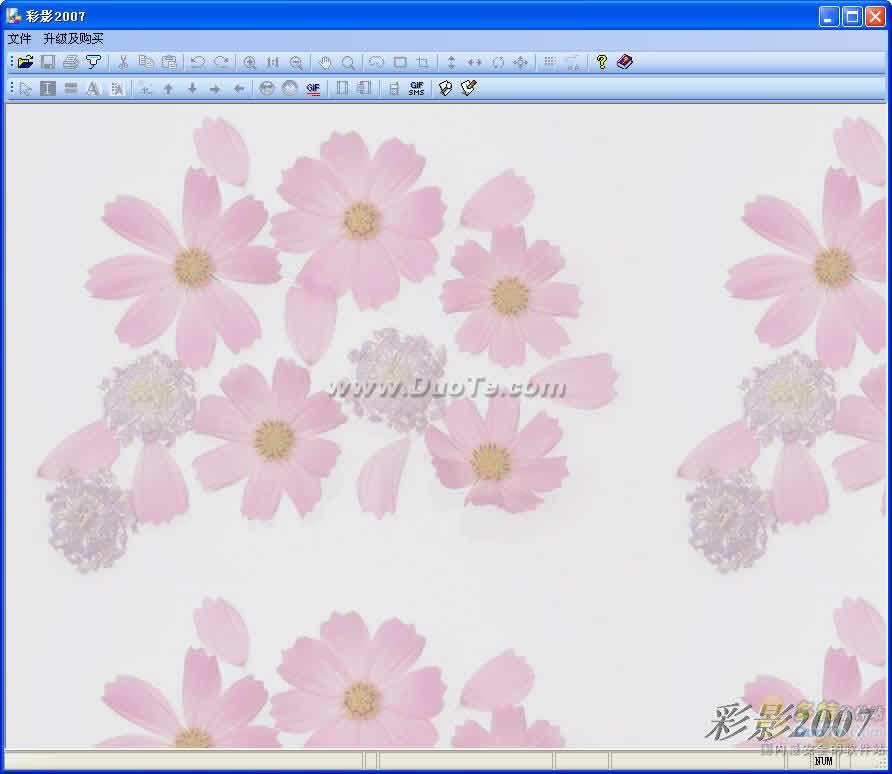Click the flip vertical arrows icon
The width and height of the screenshot is (892, 774).
coord(451,62)
